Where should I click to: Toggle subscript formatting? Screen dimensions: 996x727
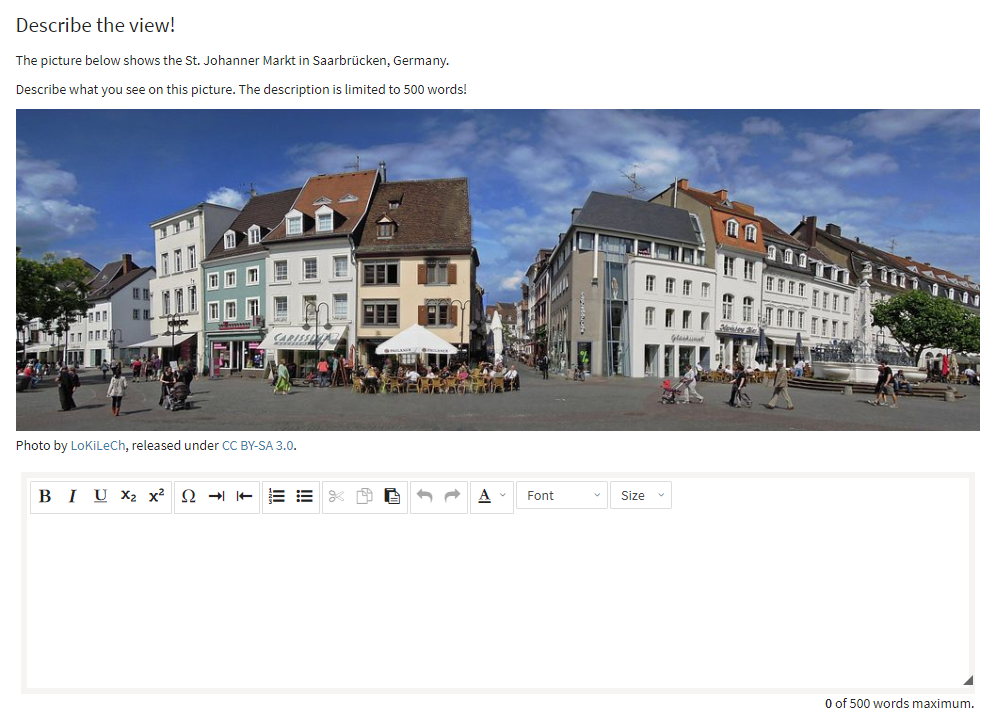128,496
